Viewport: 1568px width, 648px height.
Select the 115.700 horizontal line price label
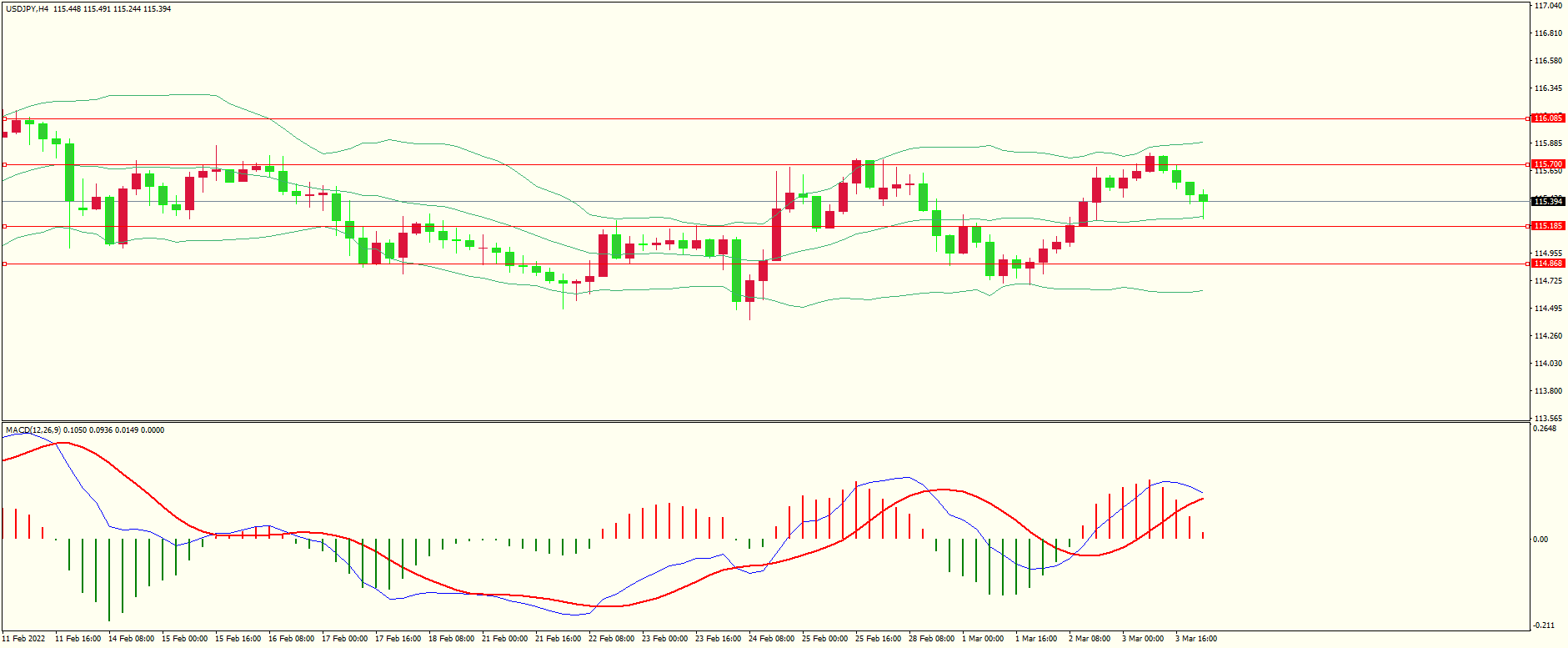1549,164
